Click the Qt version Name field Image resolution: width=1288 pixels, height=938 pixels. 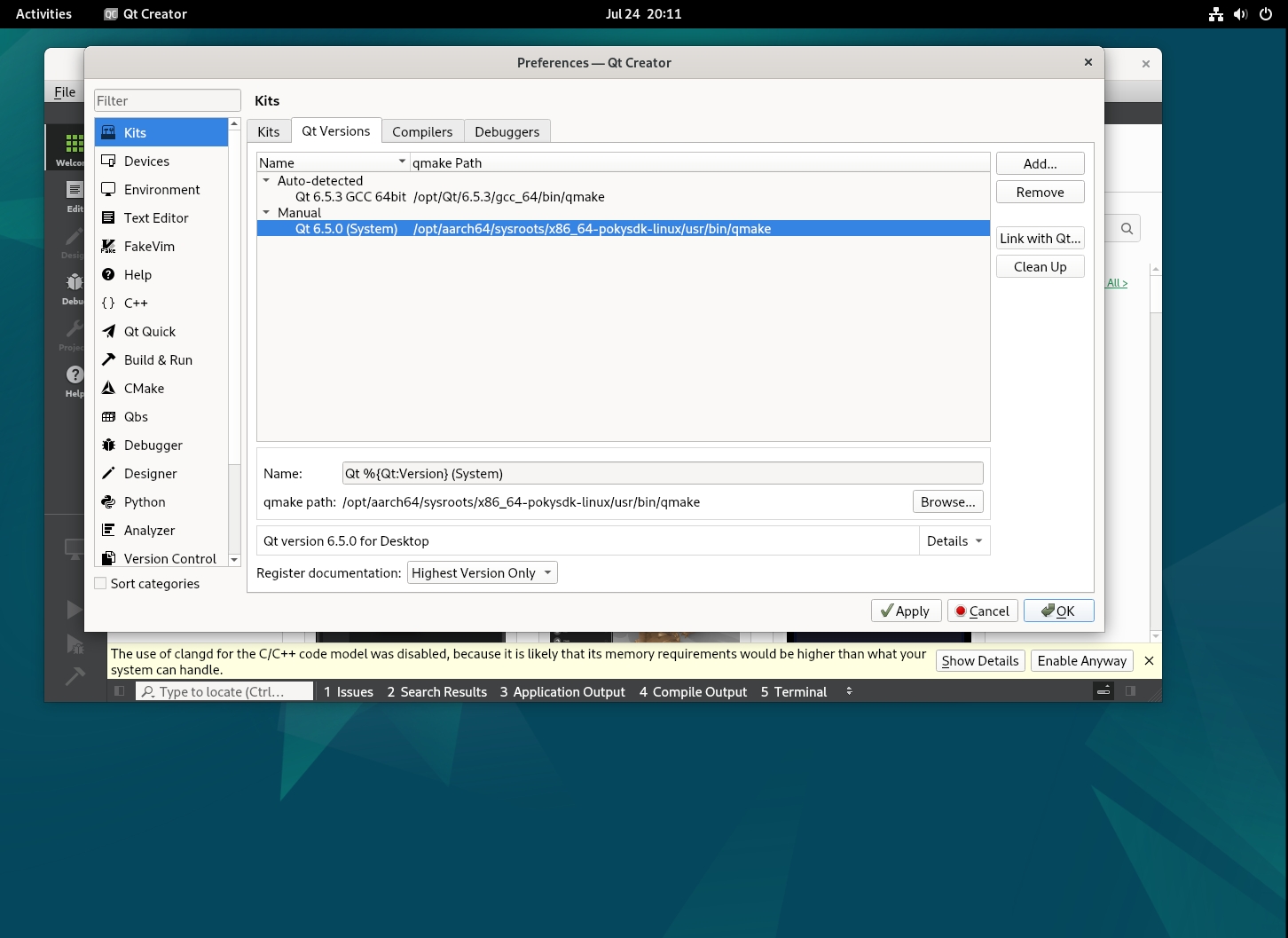click(x=663, y=473)
